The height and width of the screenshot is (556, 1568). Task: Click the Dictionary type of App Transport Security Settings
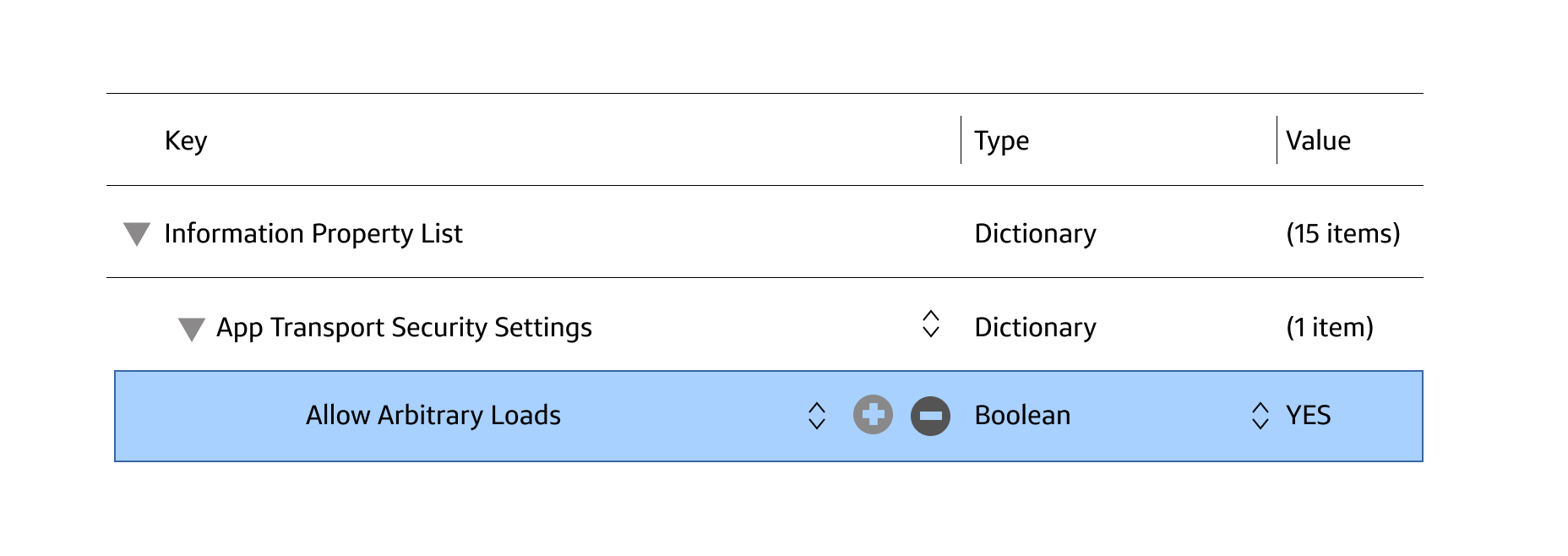click(x=1035, y=327)
